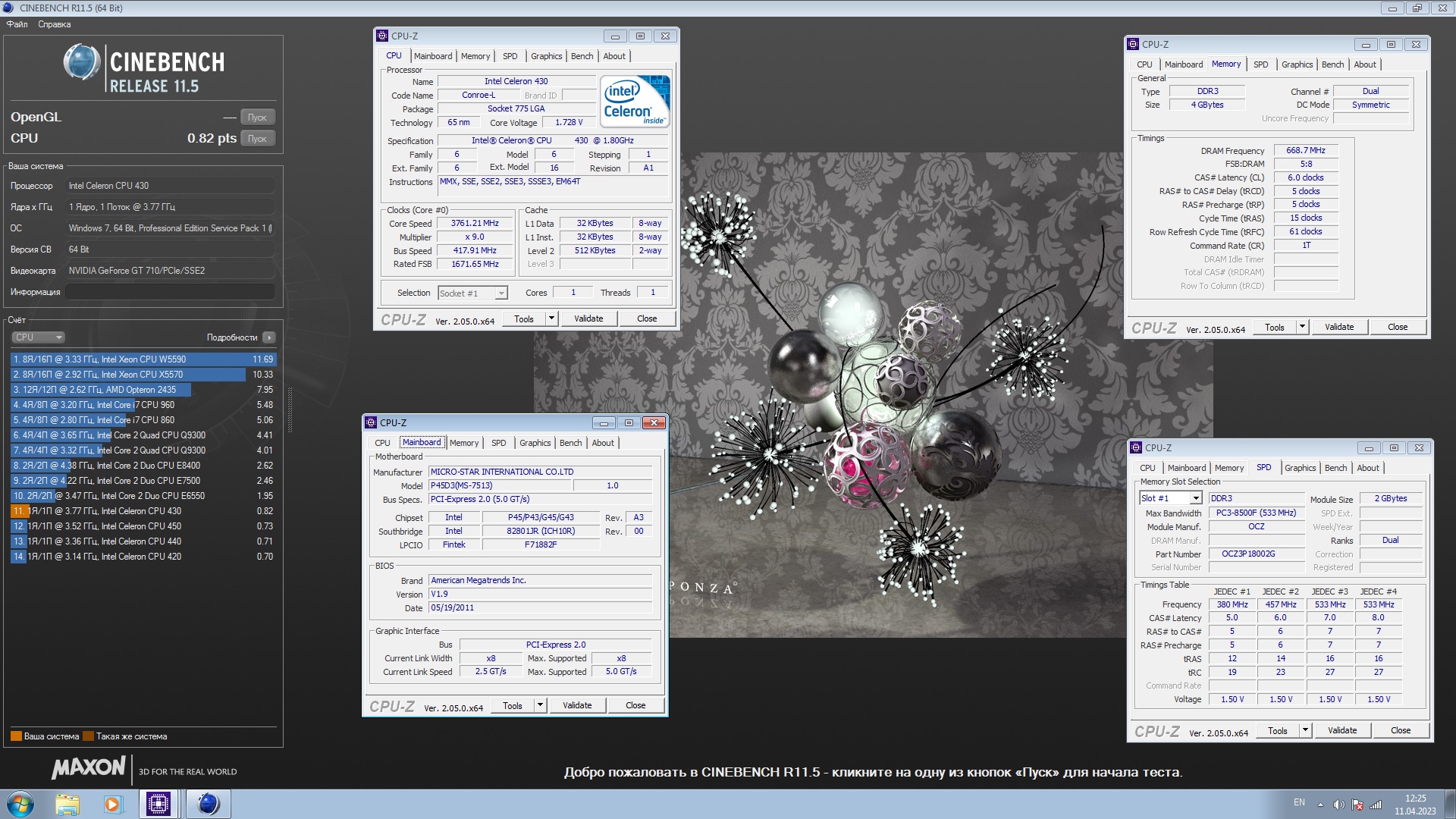Click the Windows Start orb
1456x819 pixels.
click(x=20, y=804)
